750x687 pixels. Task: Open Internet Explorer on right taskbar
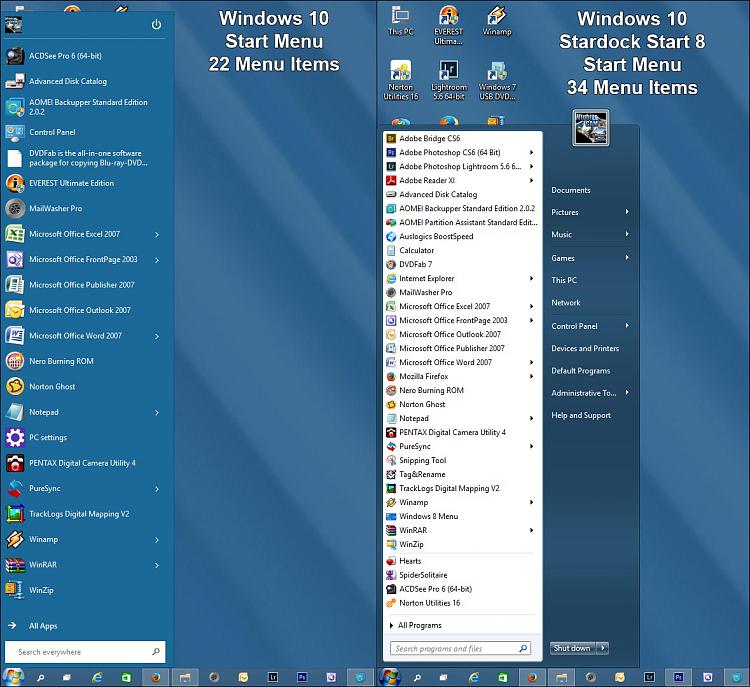[x=474, y=677]
